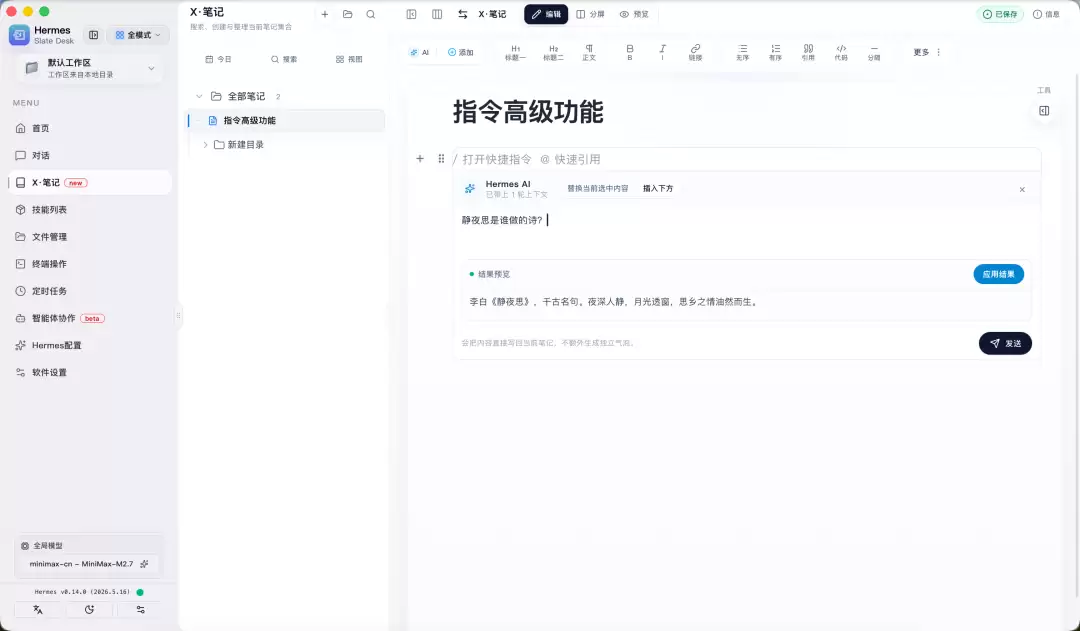Image resolution: width=1080 pixels, height=631 pixels.
Task: Click the 搜索 button in the note list
Action: pyautogui.click(x=284, y=59)
